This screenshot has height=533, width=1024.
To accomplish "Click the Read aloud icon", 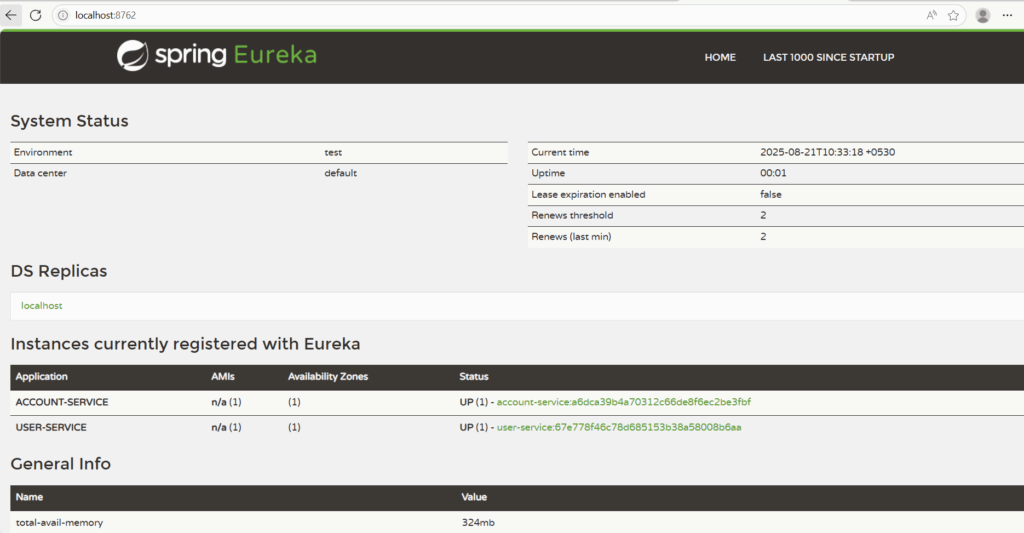I will 932,15.
